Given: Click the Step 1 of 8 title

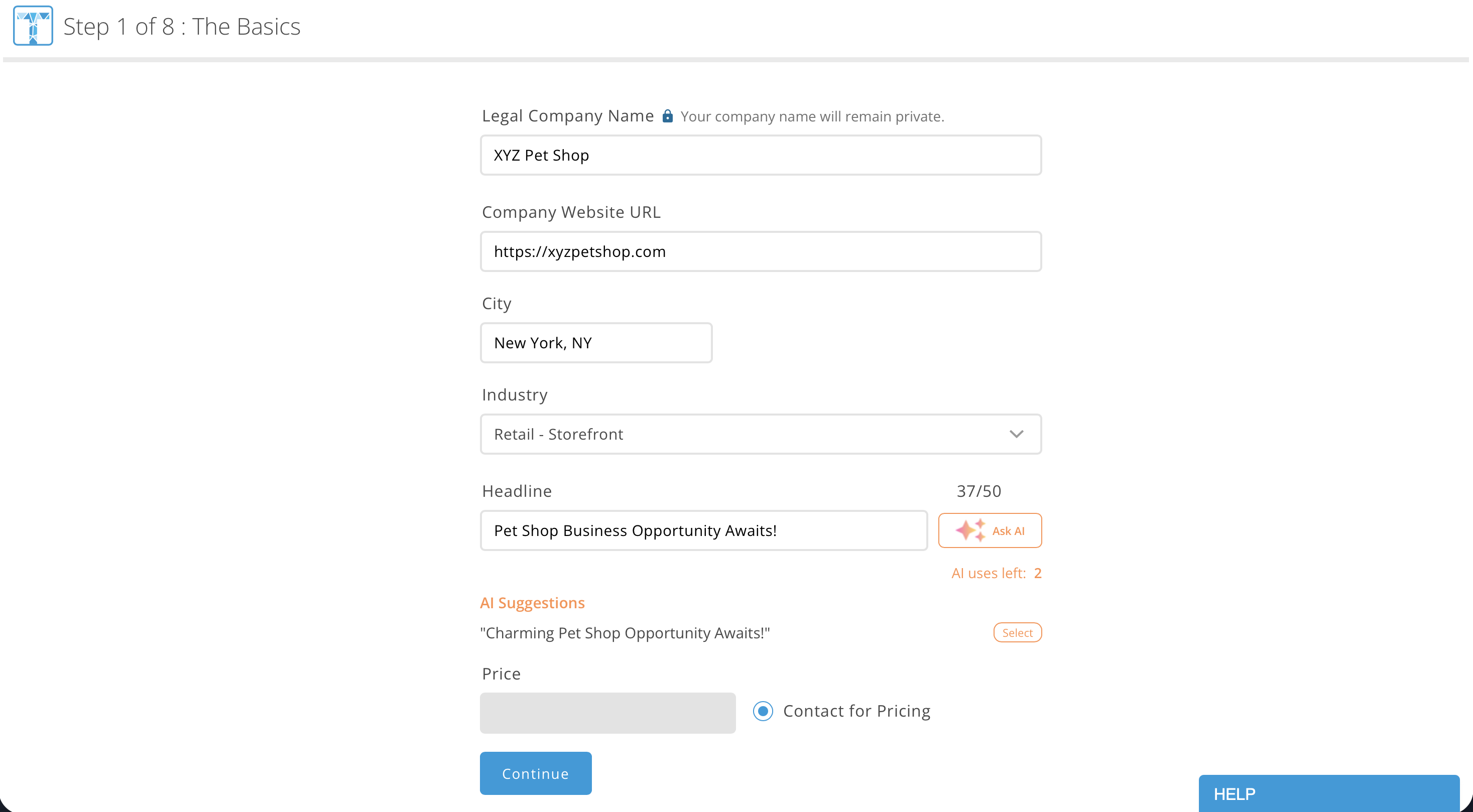Looking at the screenshot, I should coord(182,26).
